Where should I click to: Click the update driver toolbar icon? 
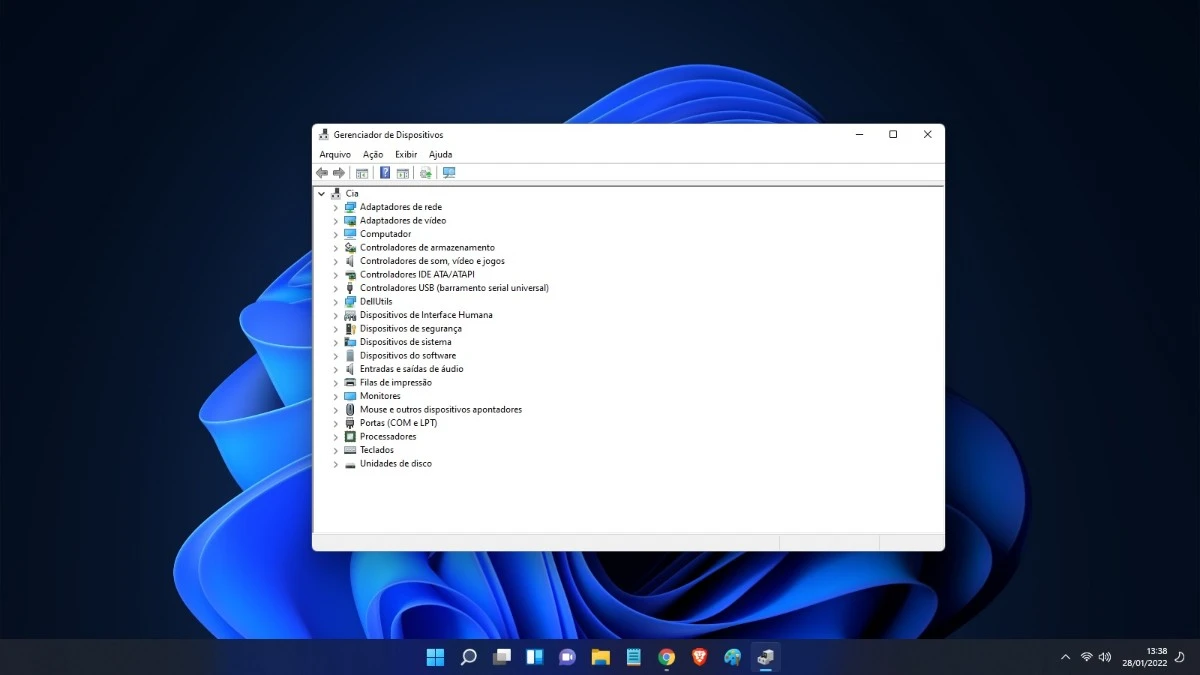(426, 173)
